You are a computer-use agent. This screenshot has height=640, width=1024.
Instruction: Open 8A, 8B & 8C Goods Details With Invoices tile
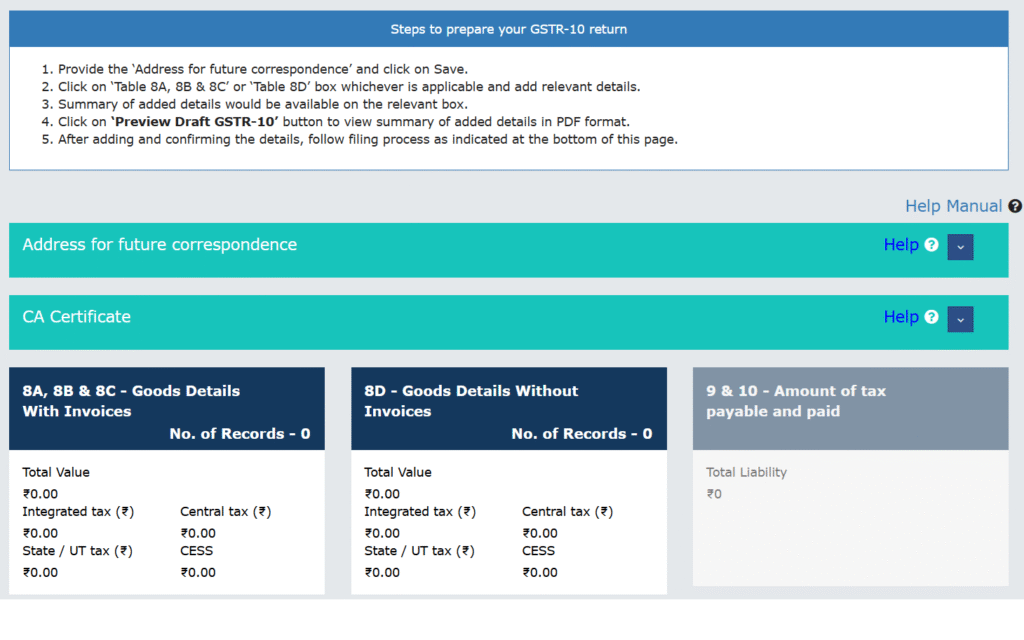pos(131,401)
